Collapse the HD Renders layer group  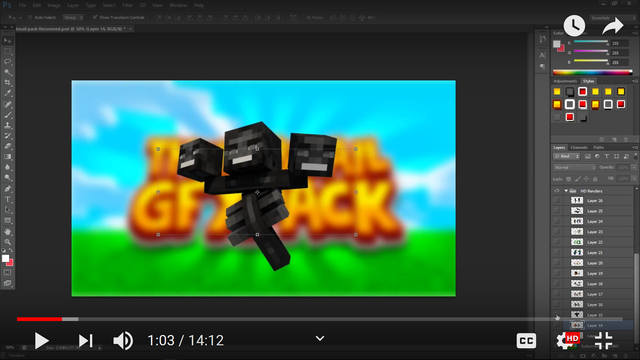[x=566, y=191]
